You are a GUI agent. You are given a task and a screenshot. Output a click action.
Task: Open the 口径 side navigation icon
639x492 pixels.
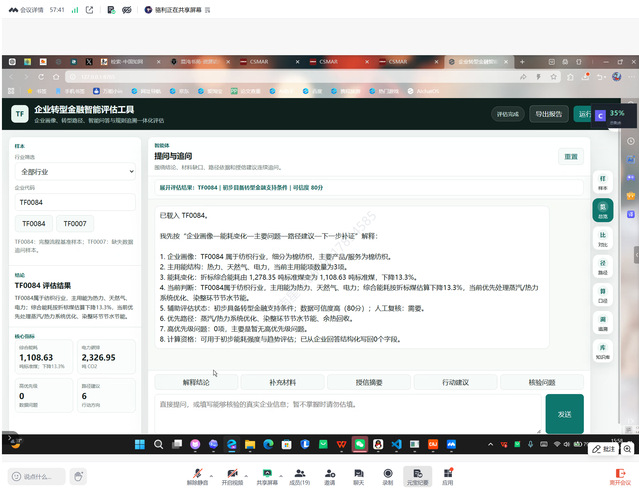tap(603, 295)
